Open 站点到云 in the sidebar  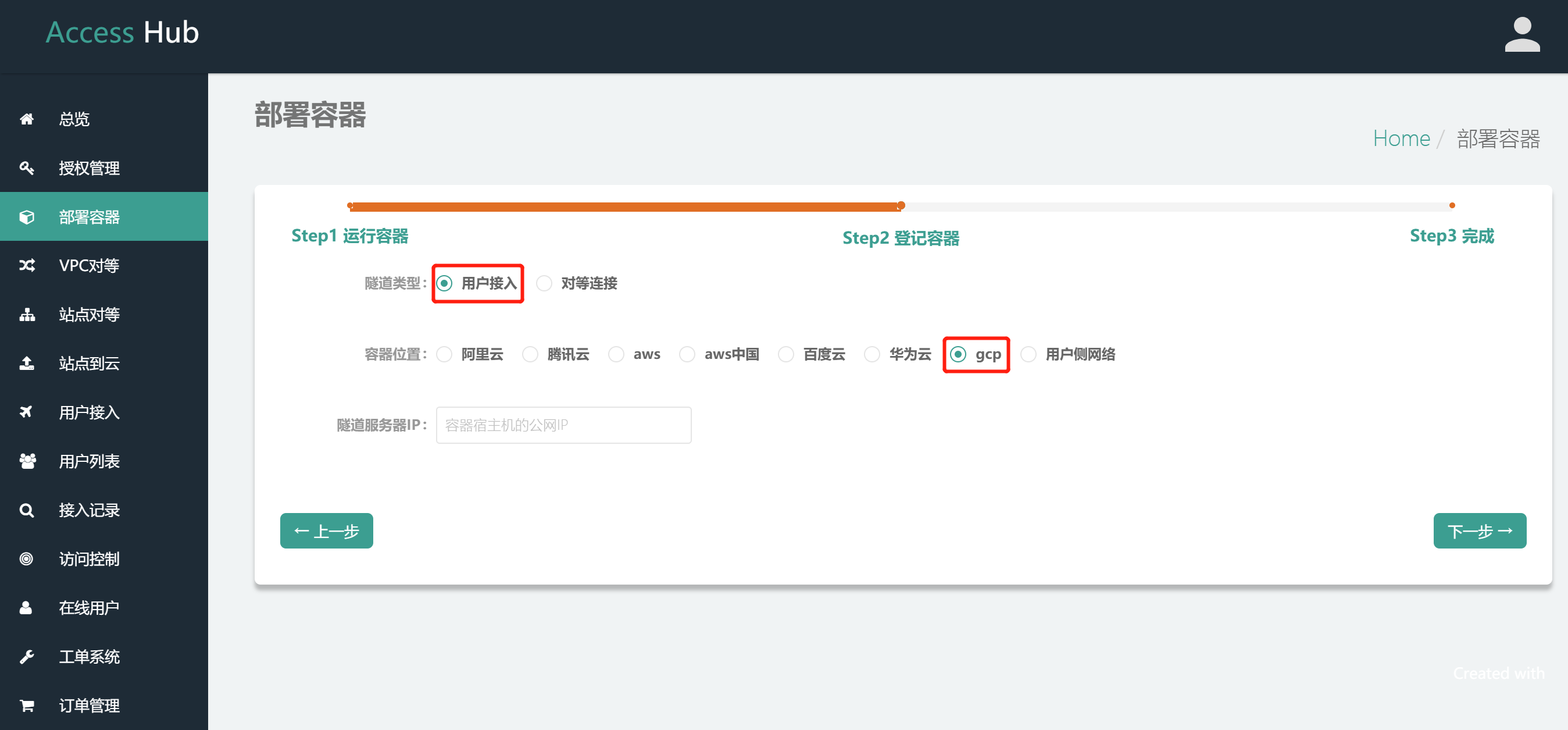point(104,364)
